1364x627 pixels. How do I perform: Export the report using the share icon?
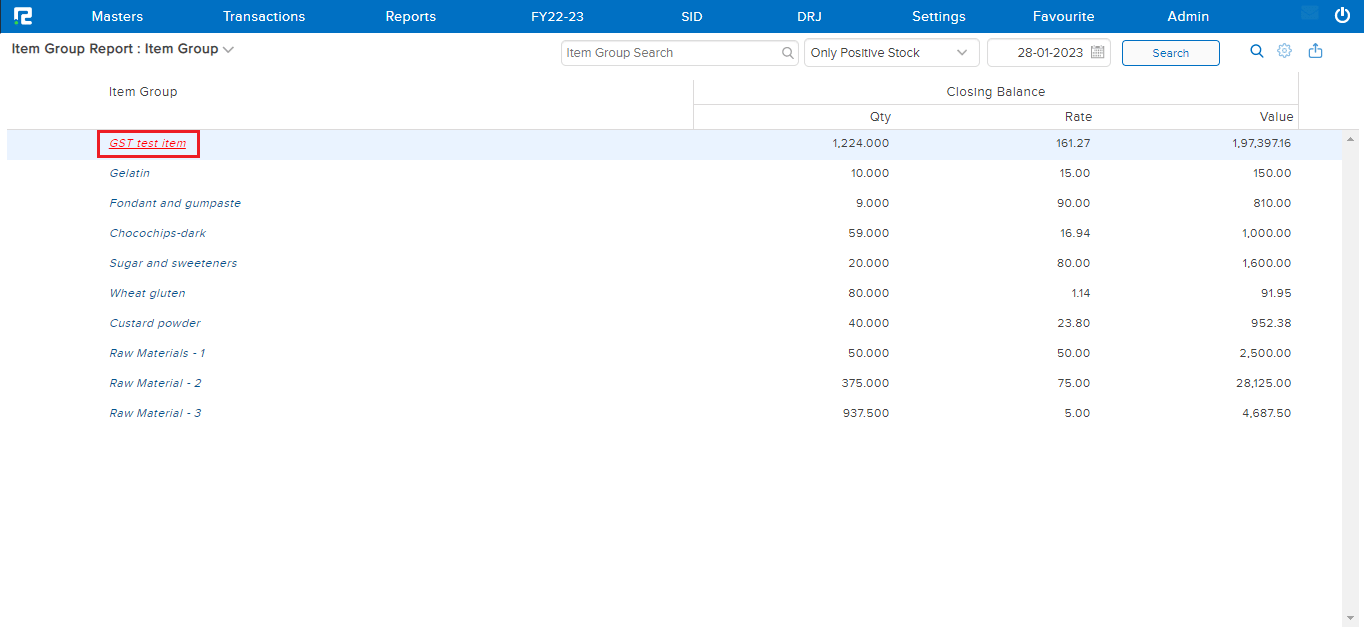(1315, 50)
